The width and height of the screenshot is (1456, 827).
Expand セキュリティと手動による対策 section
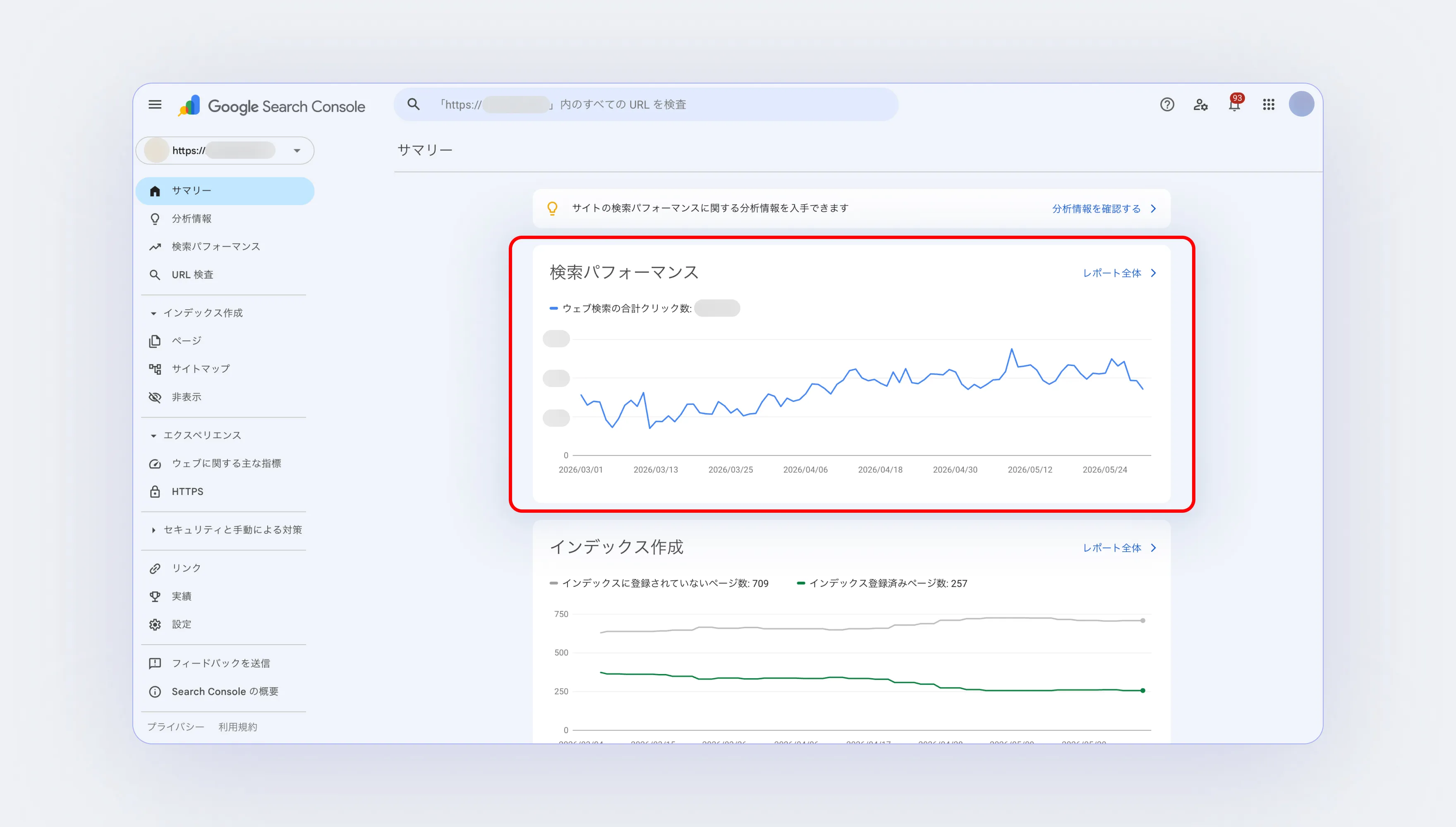[153, 530]
